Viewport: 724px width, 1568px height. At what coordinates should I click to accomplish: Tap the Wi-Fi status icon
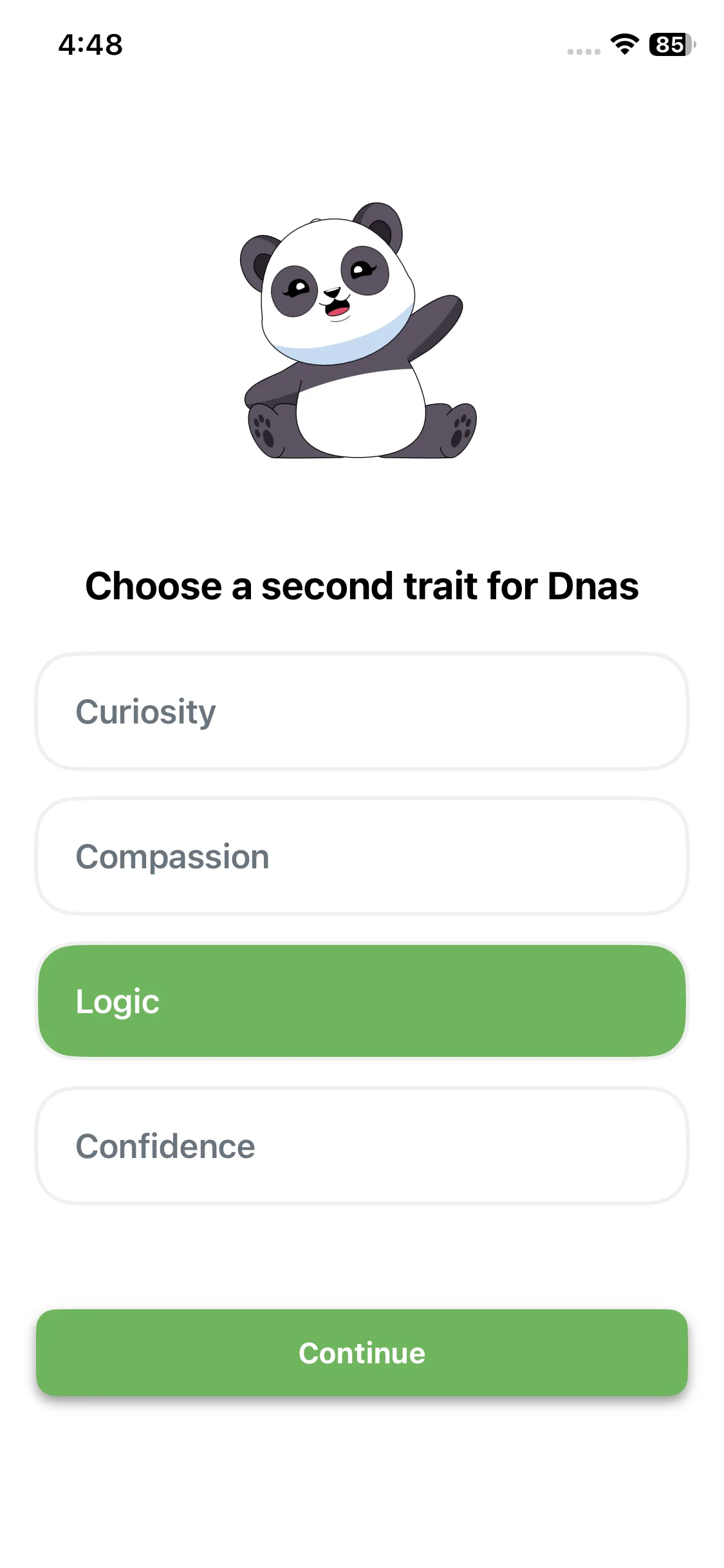click(624, 44)
